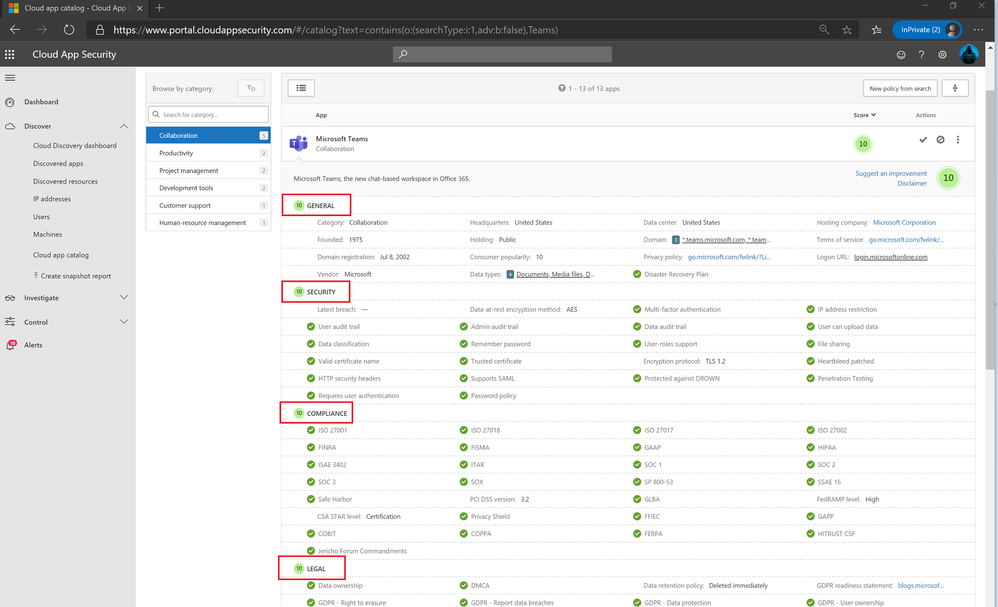Open the Terms of service link
998x607 pixels.
coord(906,240)
